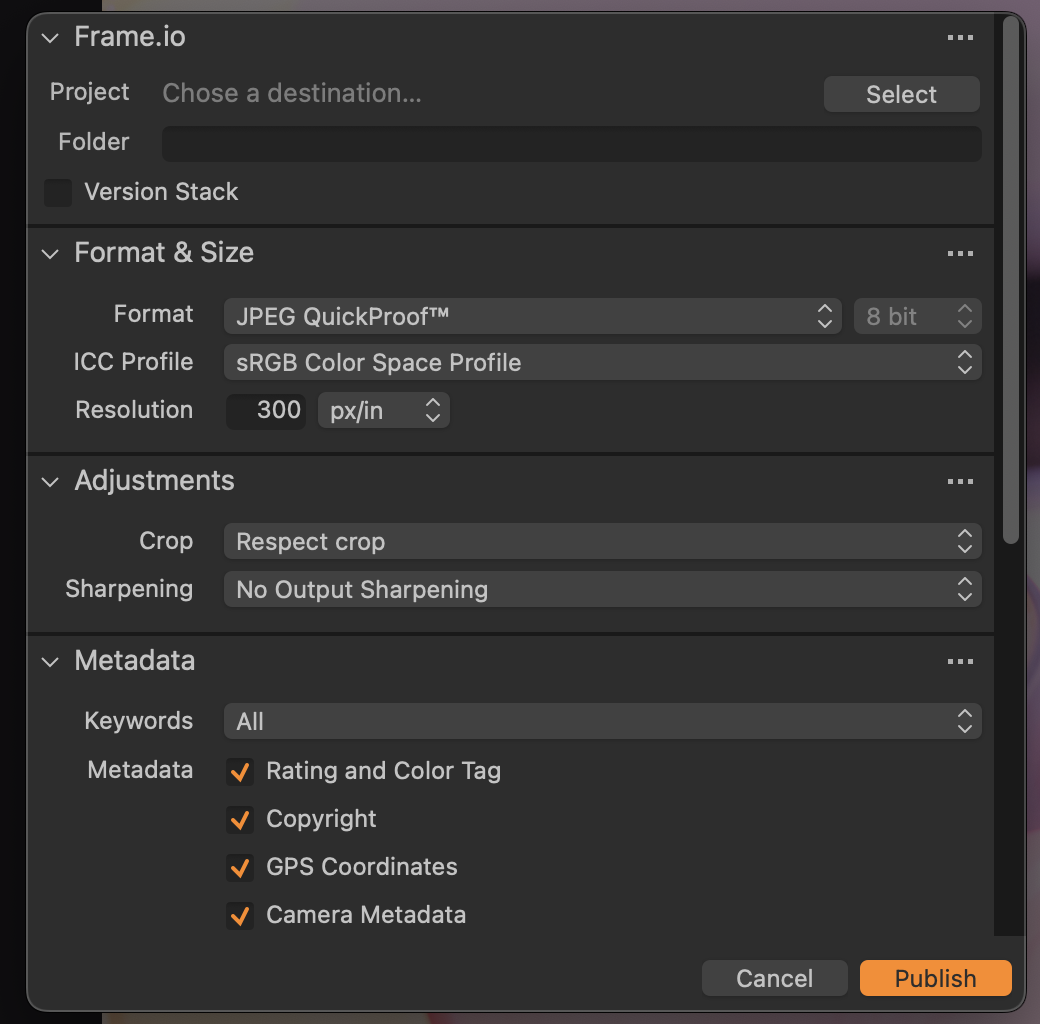This screenshot has height=1024, width=1040.
Task: Click the Format & Size section title
Action: coord(164,253)
